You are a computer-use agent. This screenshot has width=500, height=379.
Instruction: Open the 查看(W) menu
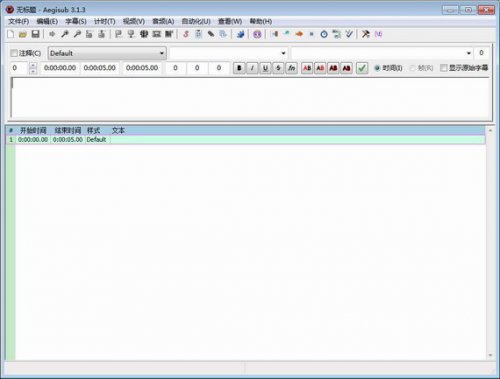[x=230, y=22]
